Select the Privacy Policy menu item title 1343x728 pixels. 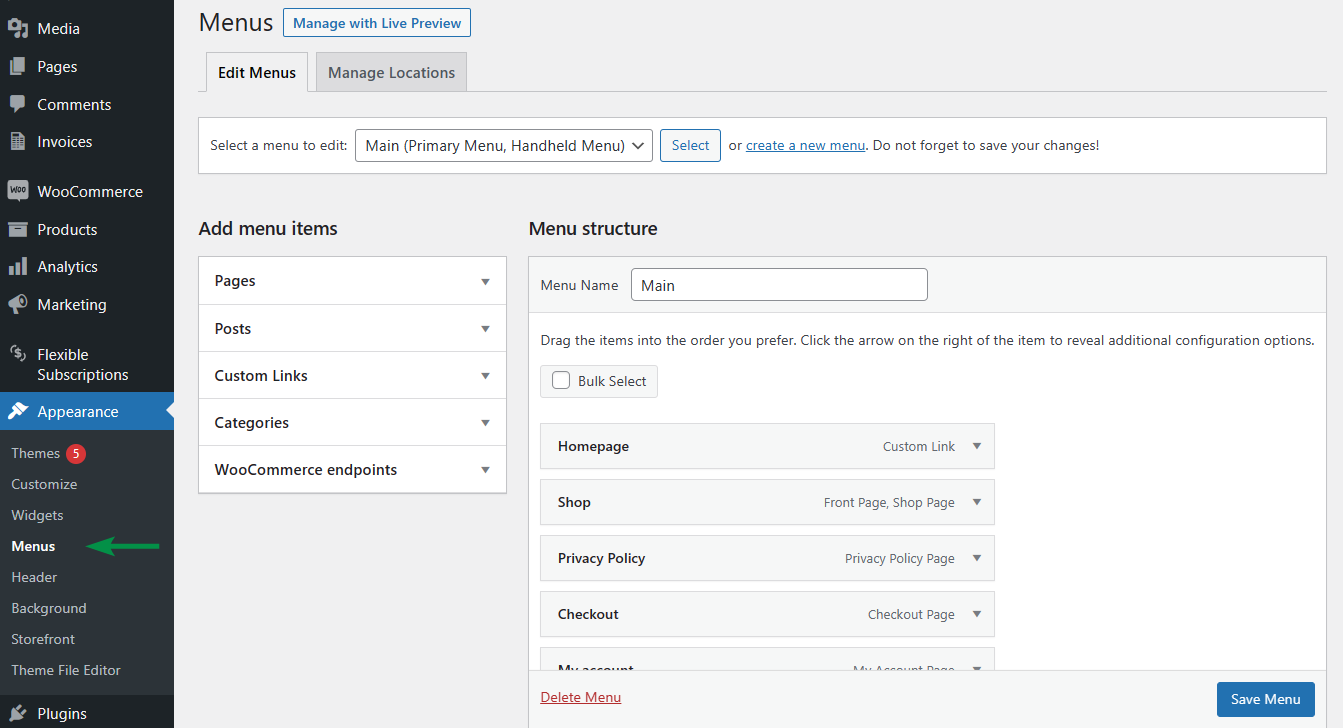601,558
